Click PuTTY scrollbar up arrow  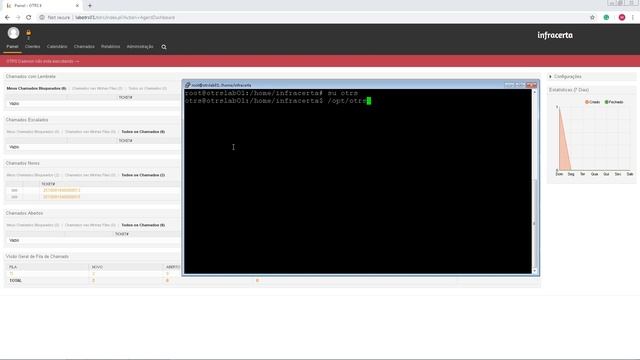click(534, 92)
